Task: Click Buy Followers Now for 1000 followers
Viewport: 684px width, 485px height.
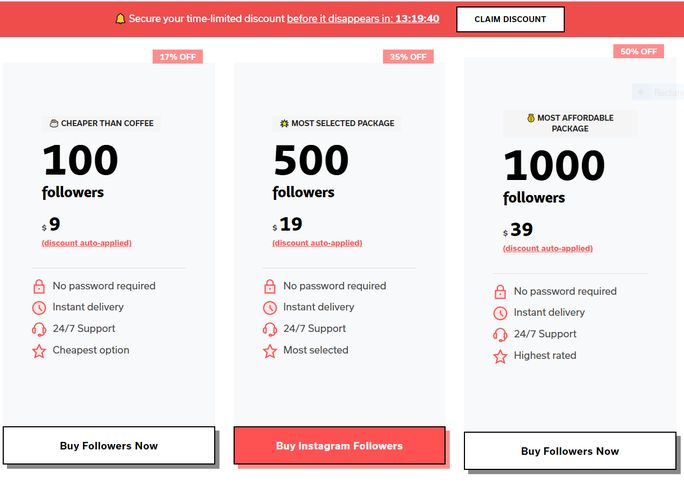Action: (570, 451)
